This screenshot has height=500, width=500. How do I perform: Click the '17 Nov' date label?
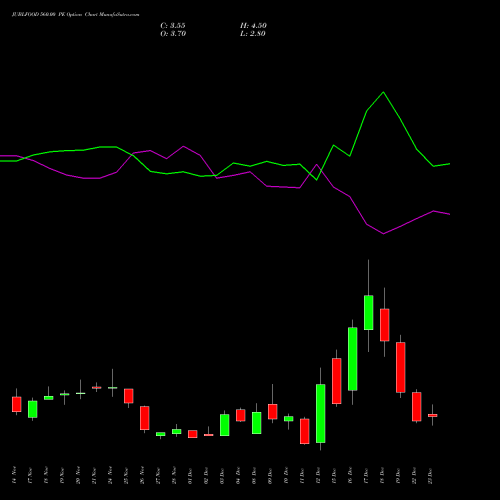click(30, 475)
